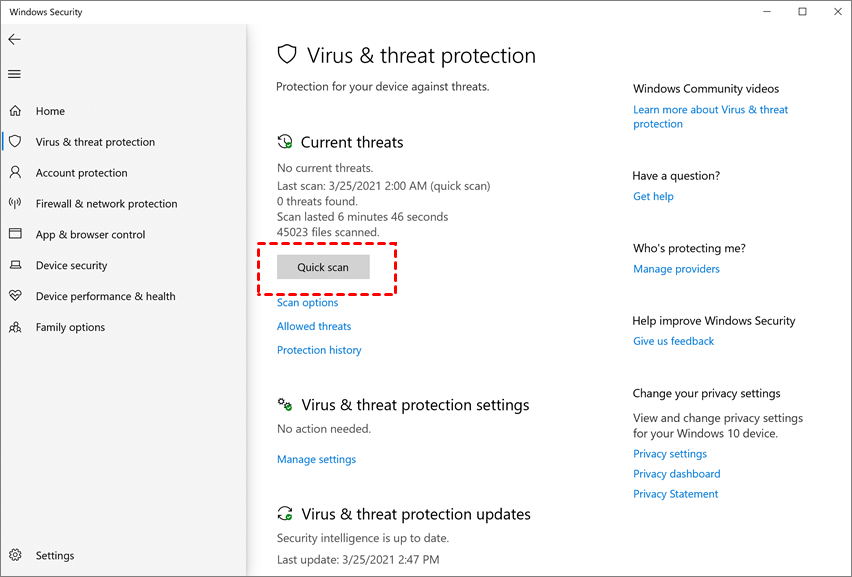Click the Device security laptop icon
The image size is (852, 577).
pyautogui.click(x=15, y=265)
